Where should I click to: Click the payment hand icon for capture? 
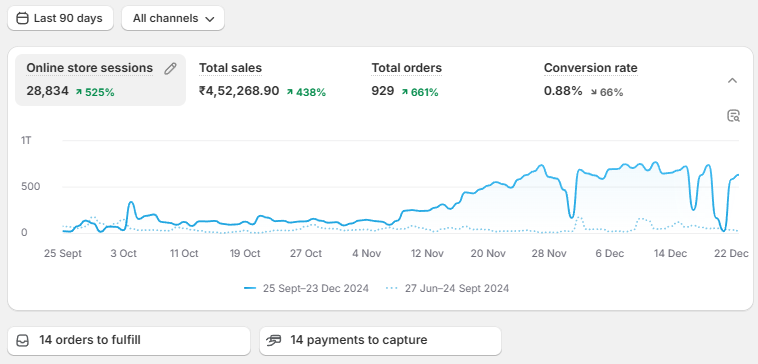pyautogui.click(x=274, y=340)
